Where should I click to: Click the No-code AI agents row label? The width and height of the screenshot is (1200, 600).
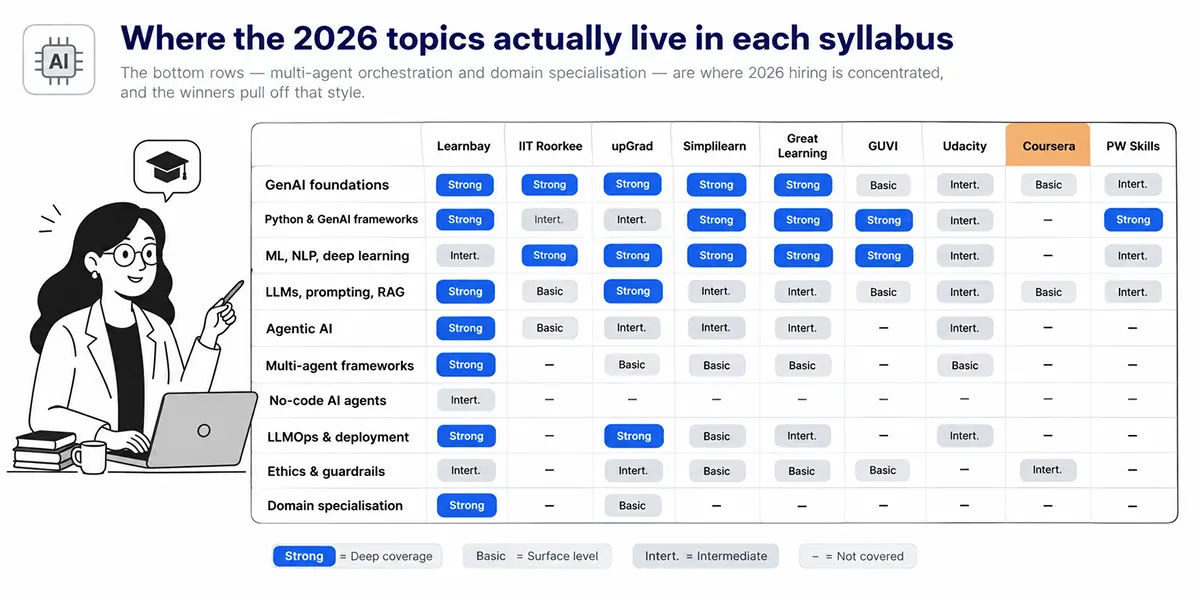point(328,401)
